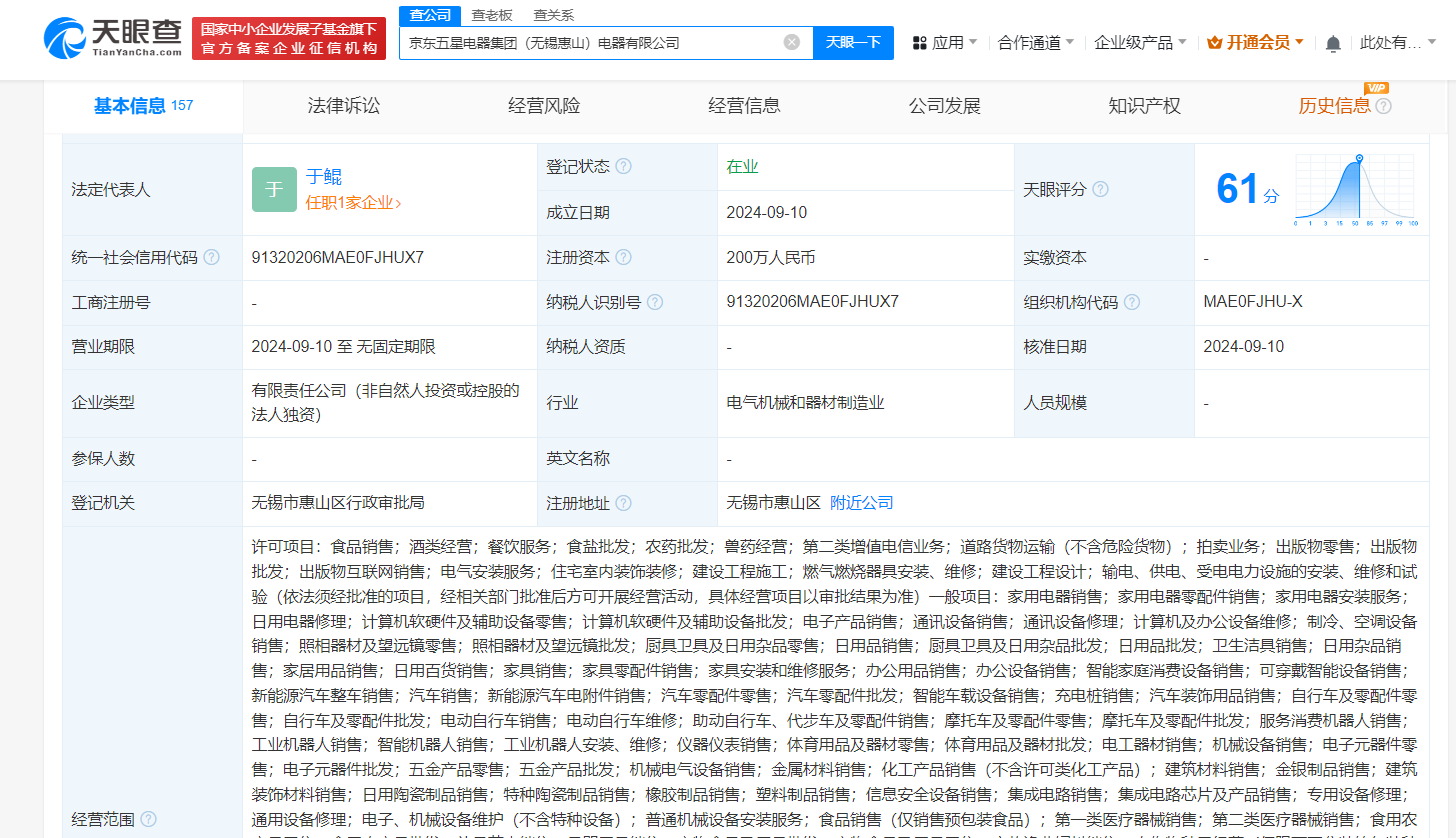Switch to the 查老板 tab
This screenshot has width=1456, height=838.
coord(491,15)
